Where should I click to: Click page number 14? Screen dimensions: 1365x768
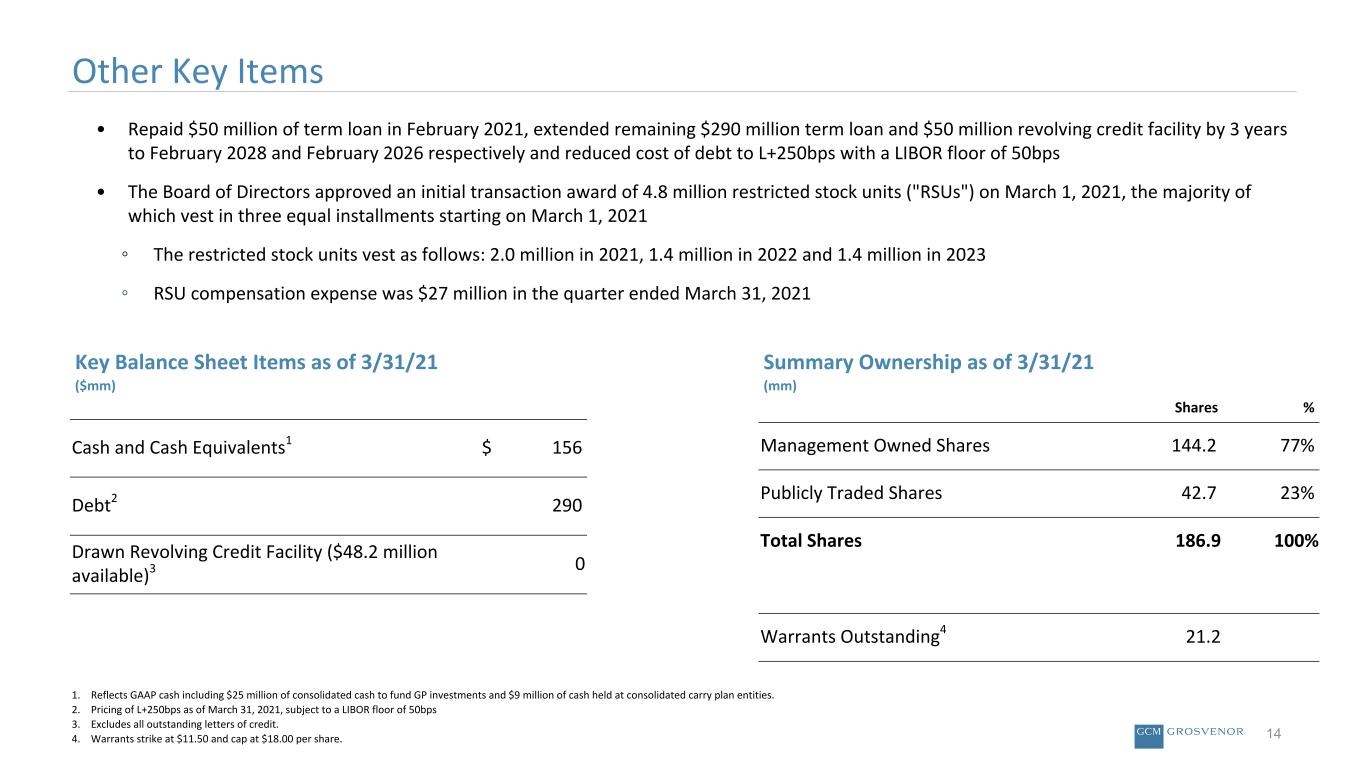point(1274,735)
